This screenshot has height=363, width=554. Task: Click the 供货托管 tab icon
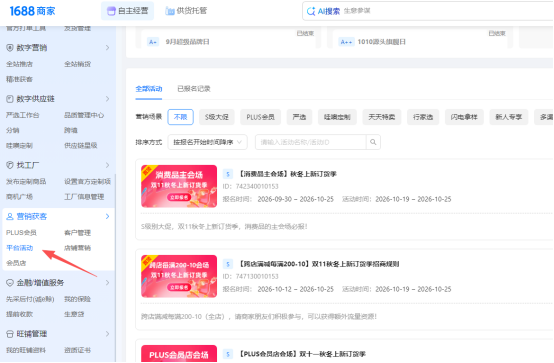coord(170,11)
